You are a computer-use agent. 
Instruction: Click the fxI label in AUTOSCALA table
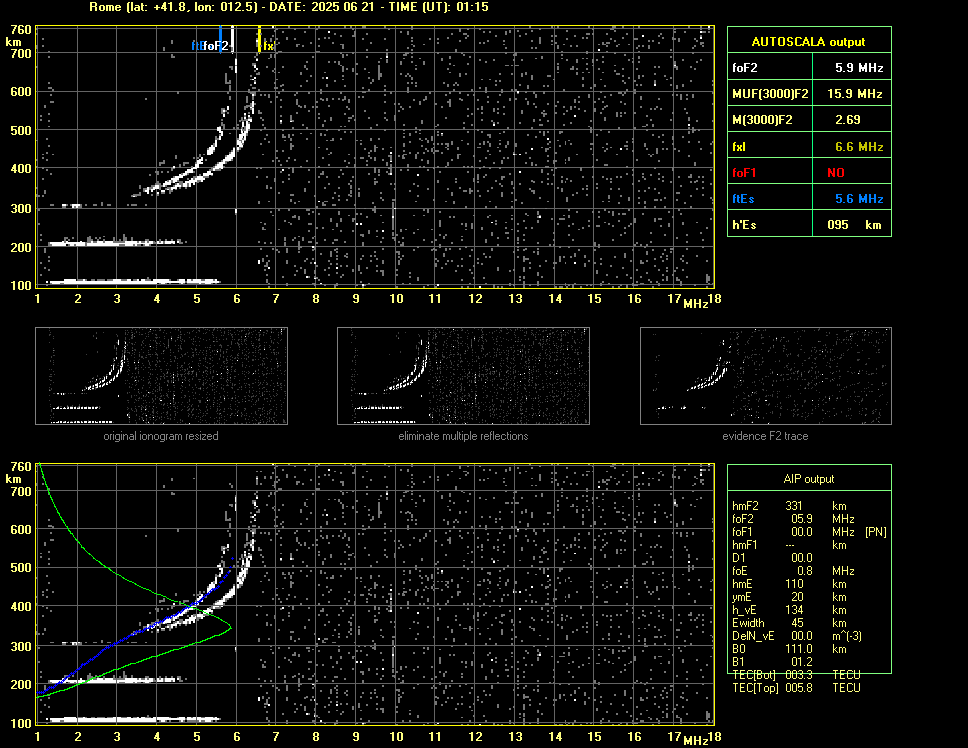coord(738,147)
